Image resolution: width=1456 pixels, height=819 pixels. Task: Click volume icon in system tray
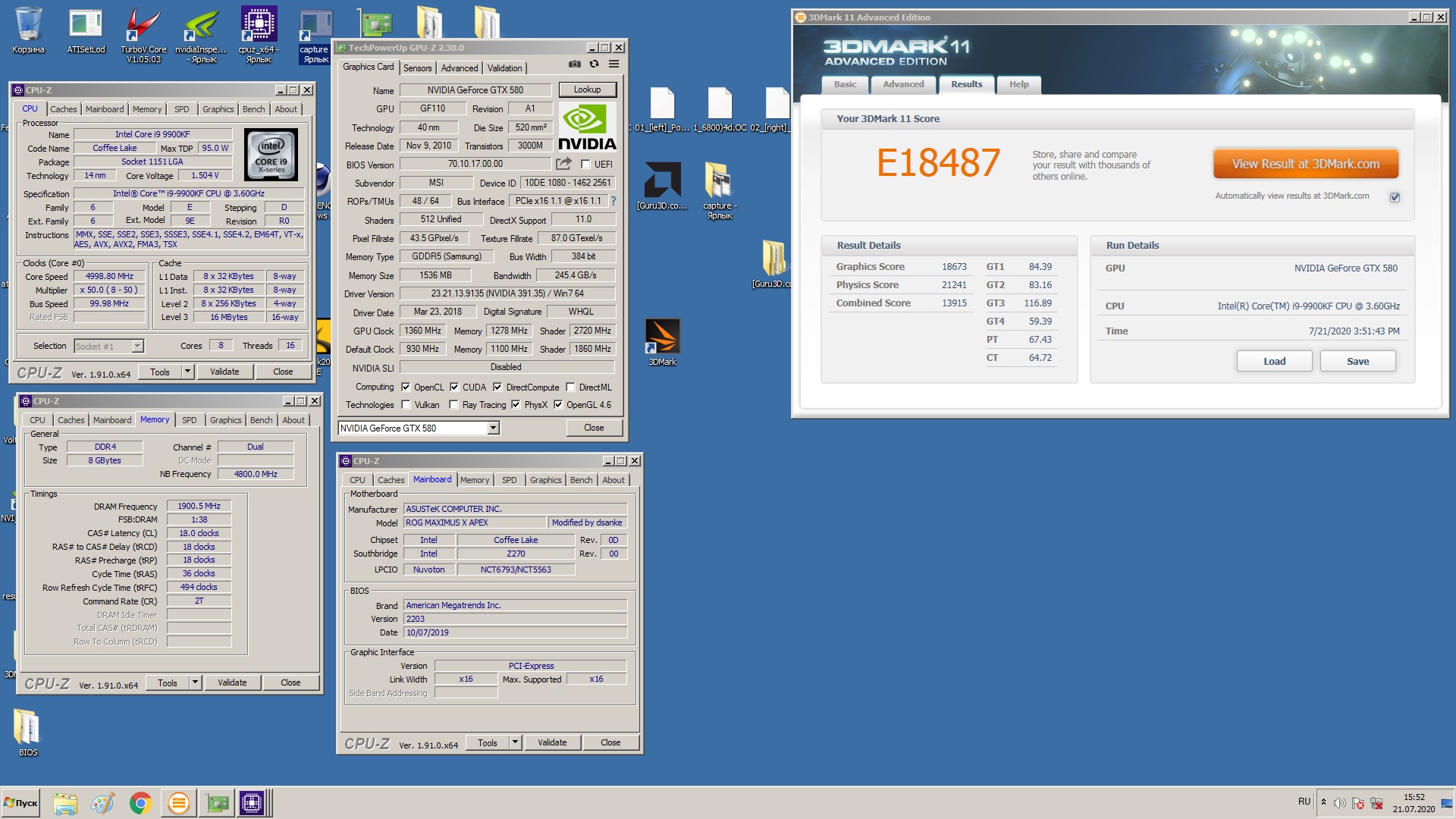[1339, 803]
